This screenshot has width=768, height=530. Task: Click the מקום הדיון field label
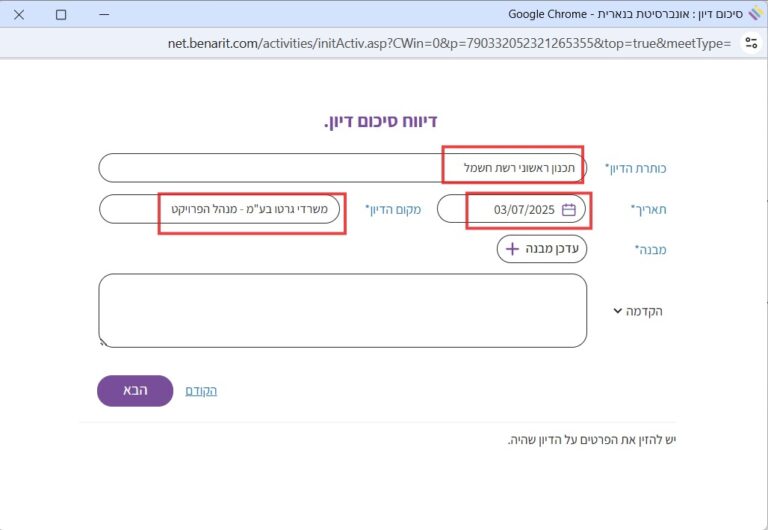pyautogui.click(x=393, y=210)
